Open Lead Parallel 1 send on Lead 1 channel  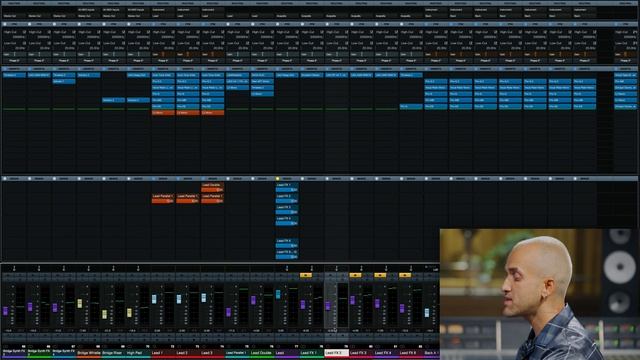[x=163, y=198]
